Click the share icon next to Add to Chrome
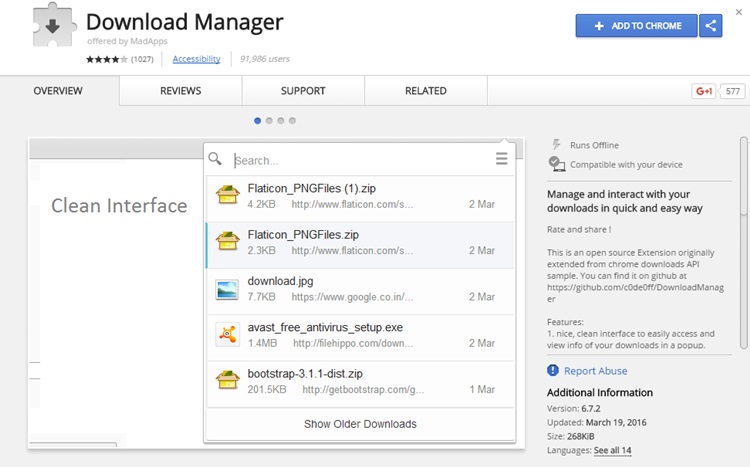This screenshot has height=467, width=750. (x=710, y=25)
